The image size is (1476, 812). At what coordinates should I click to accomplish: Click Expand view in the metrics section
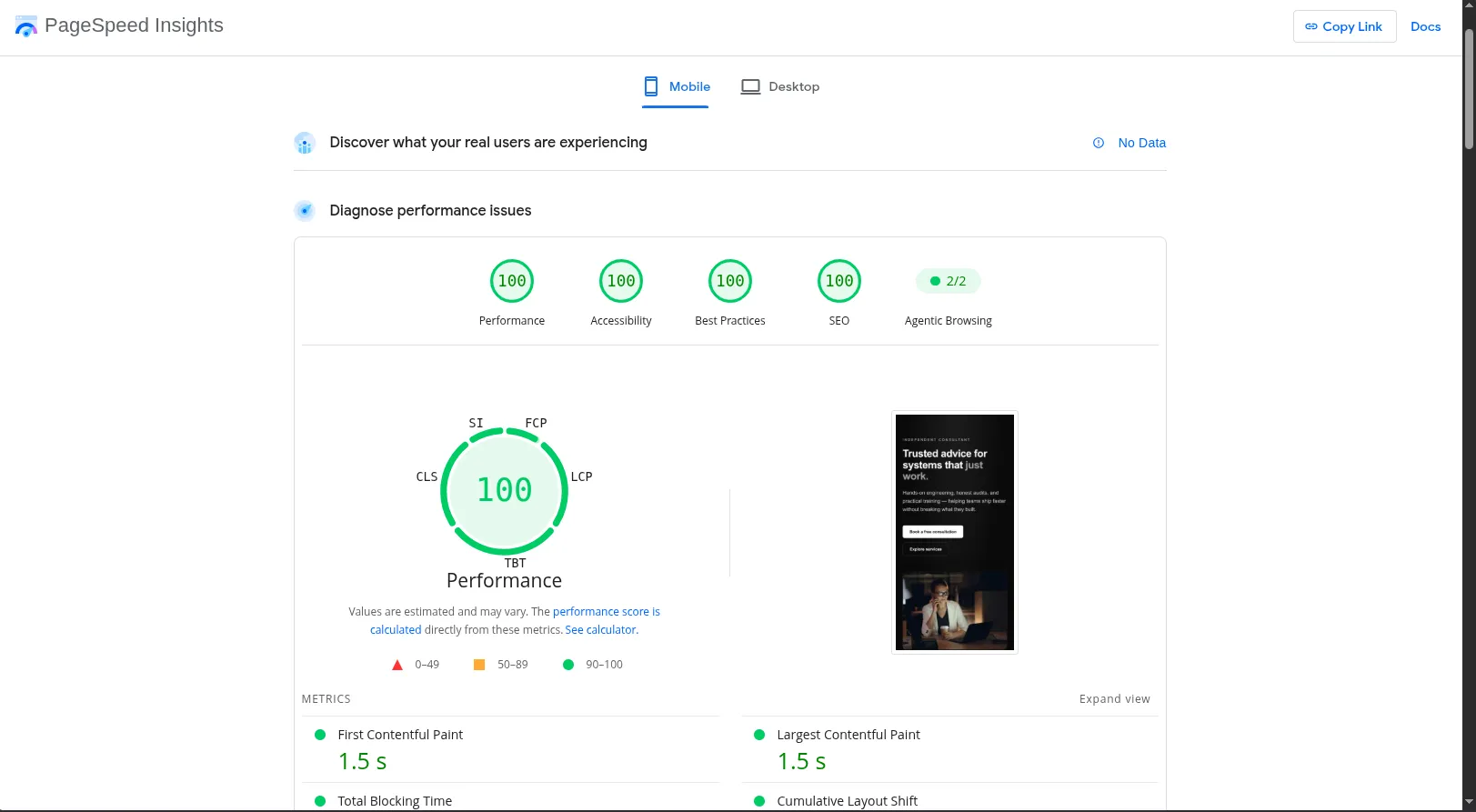(1114, 699)
